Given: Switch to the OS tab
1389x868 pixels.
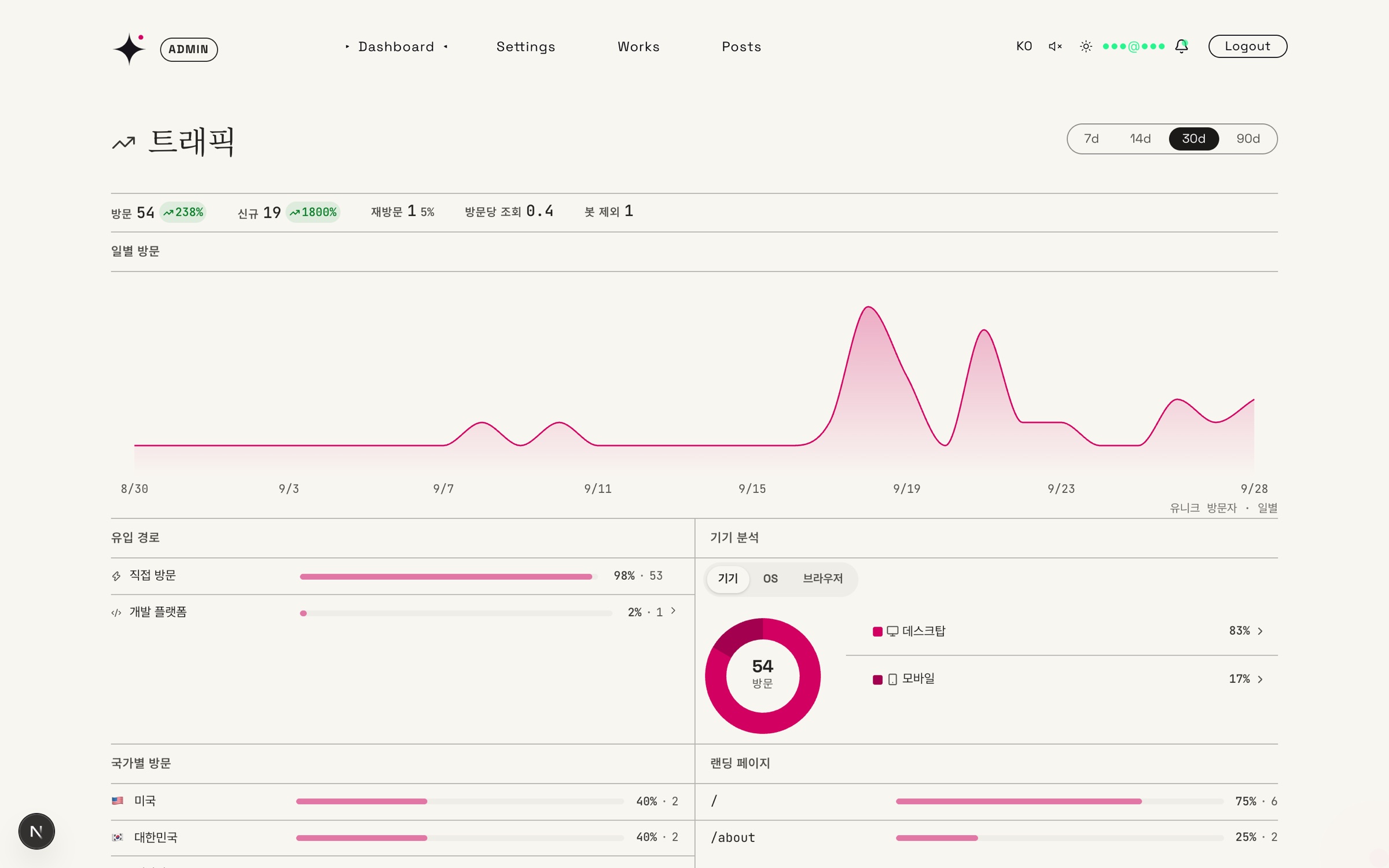Looking at the screenshot, I should [770, 579].
